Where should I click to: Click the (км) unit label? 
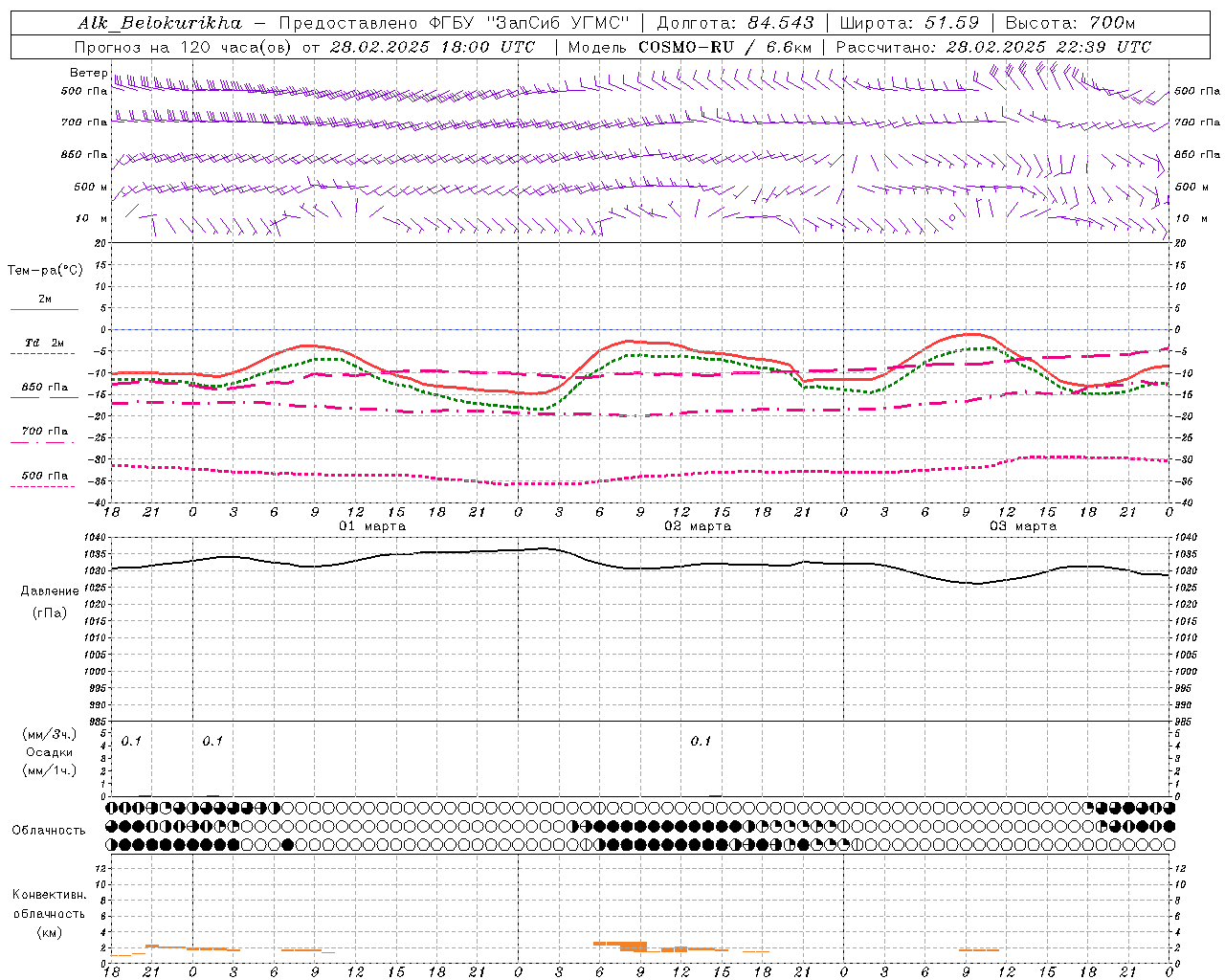50,932
